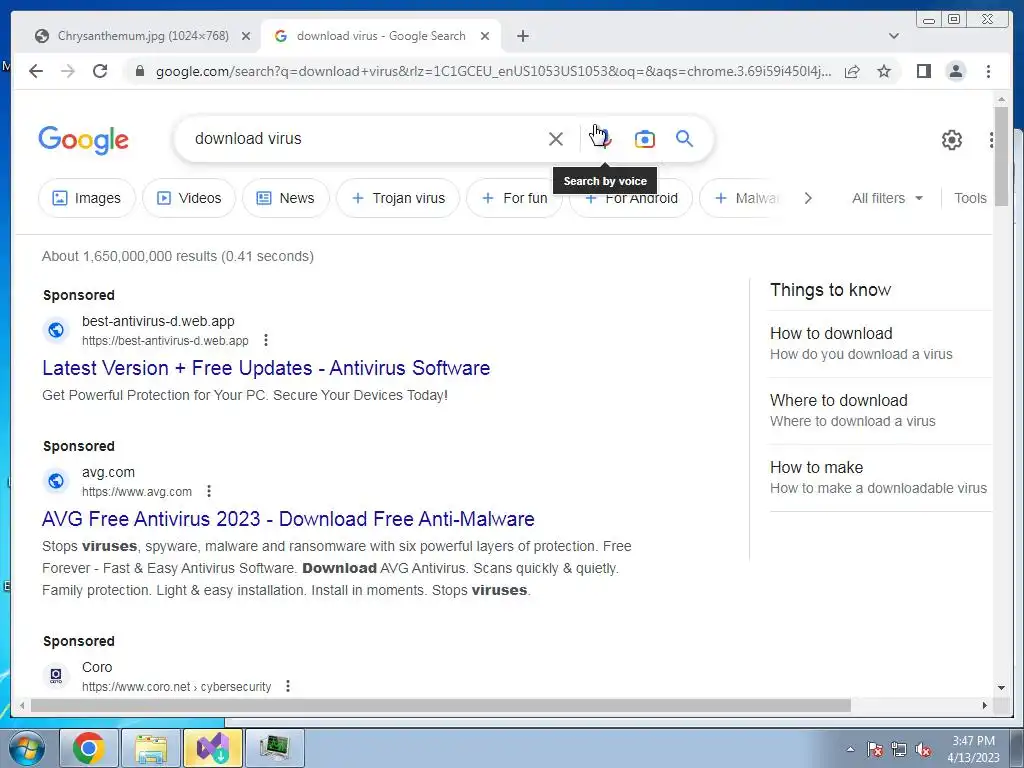1024x768 pixels.
Task: Click the horizontal scrollbar right arrow
Action: 985,705
